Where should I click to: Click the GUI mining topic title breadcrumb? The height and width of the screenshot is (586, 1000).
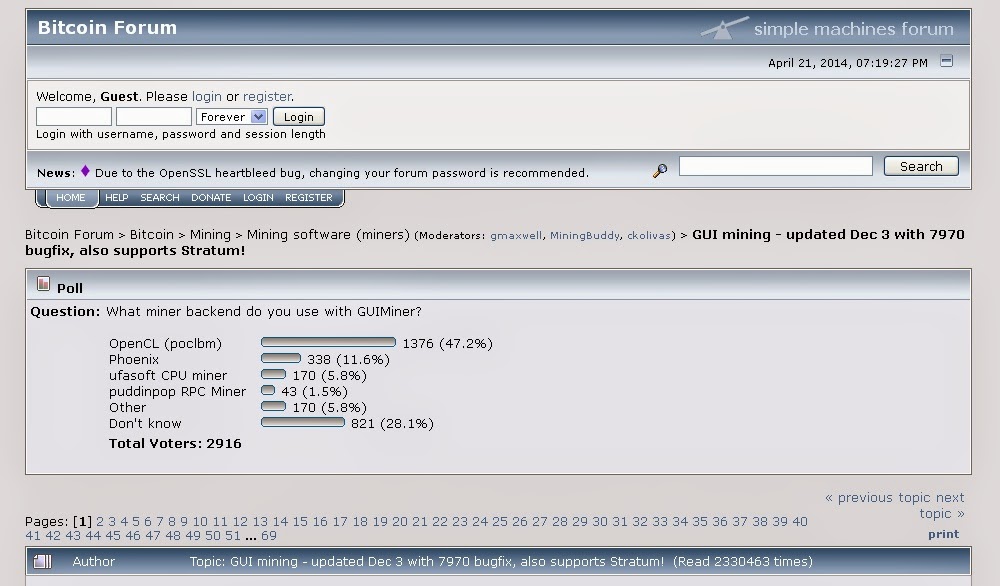[494, 242]
